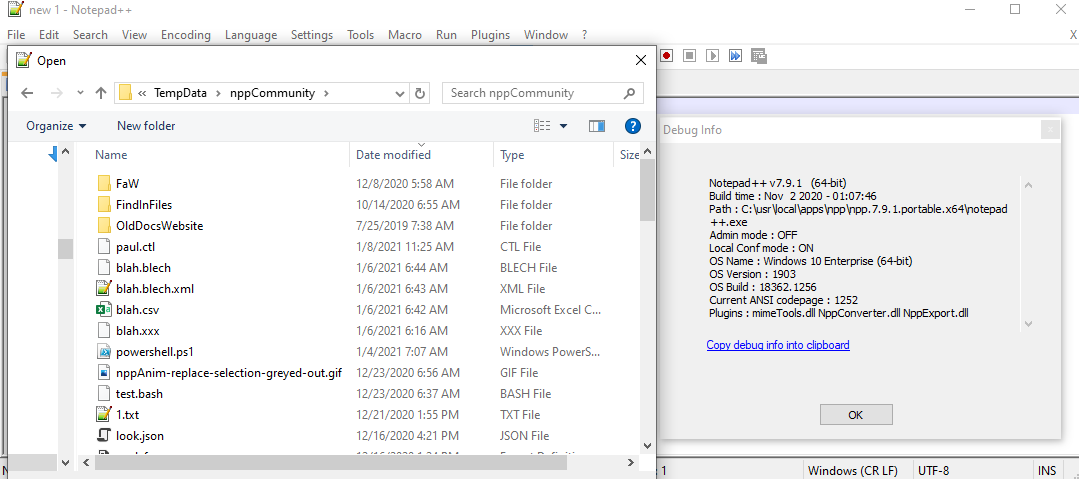This screenshot has height=479, width=1079.
Task: Sort by Type column header
Action: [x=512, y=155]
